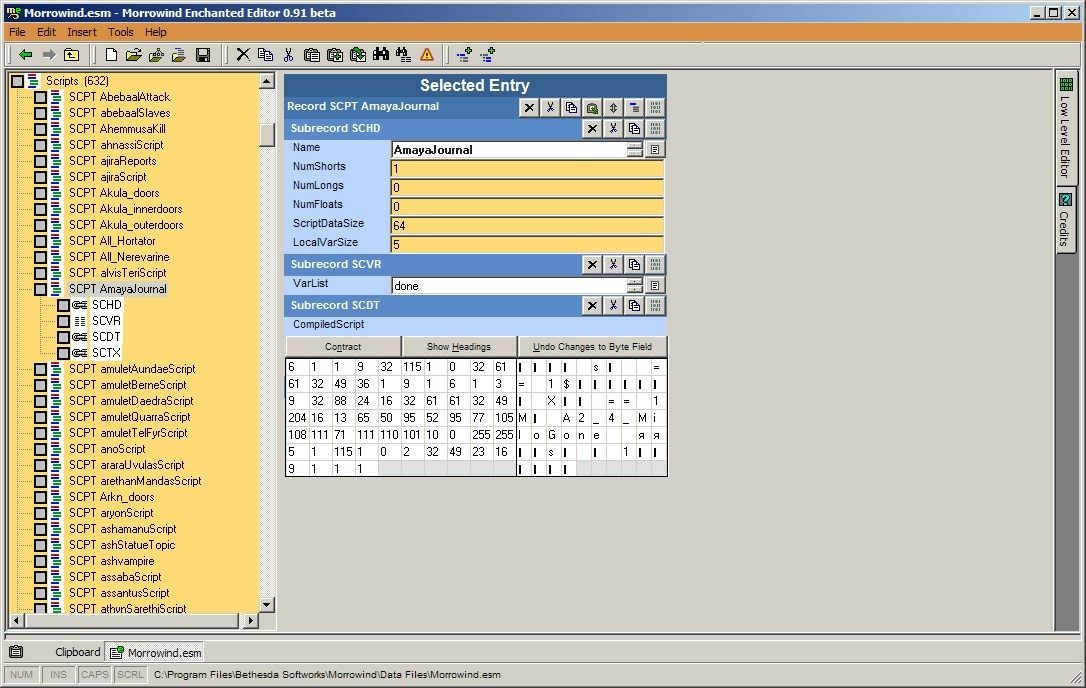Click the indented-list icon in Record header

[634, 107]
